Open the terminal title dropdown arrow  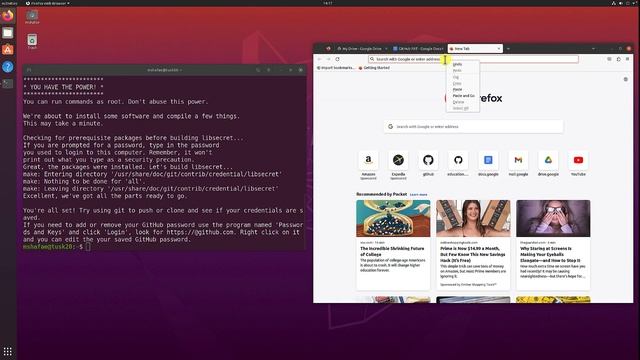(x=181, y=70)
